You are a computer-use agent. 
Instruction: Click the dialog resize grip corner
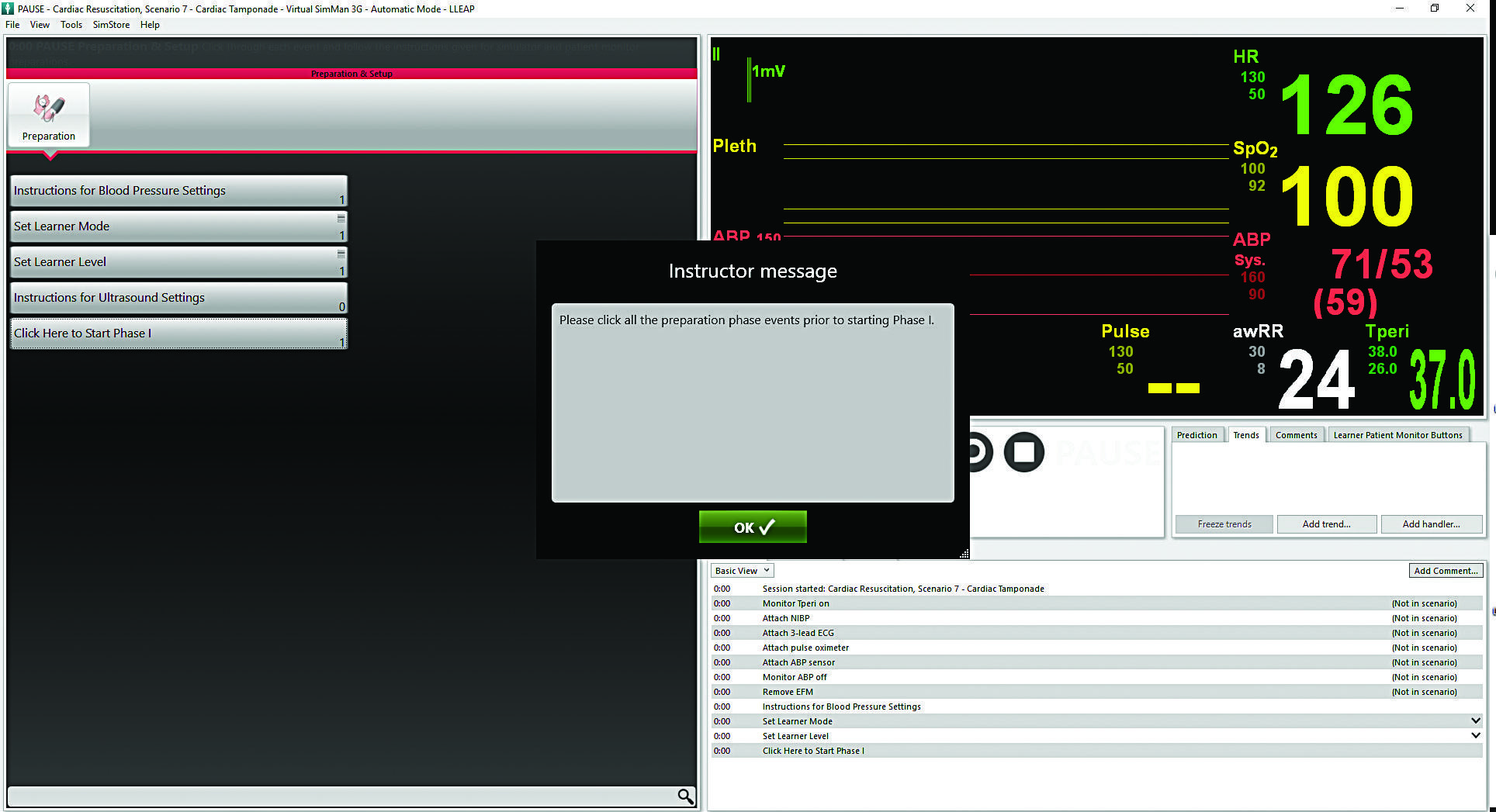tap(964, 553)
